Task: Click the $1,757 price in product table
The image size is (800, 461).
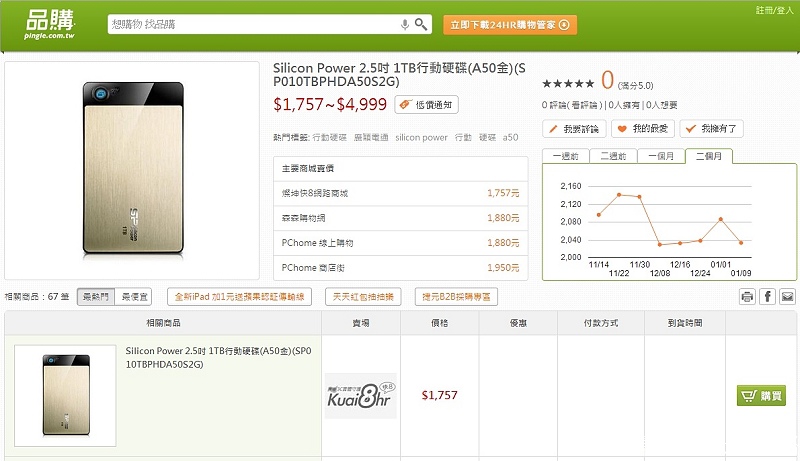Action: (x=439, y=395)
